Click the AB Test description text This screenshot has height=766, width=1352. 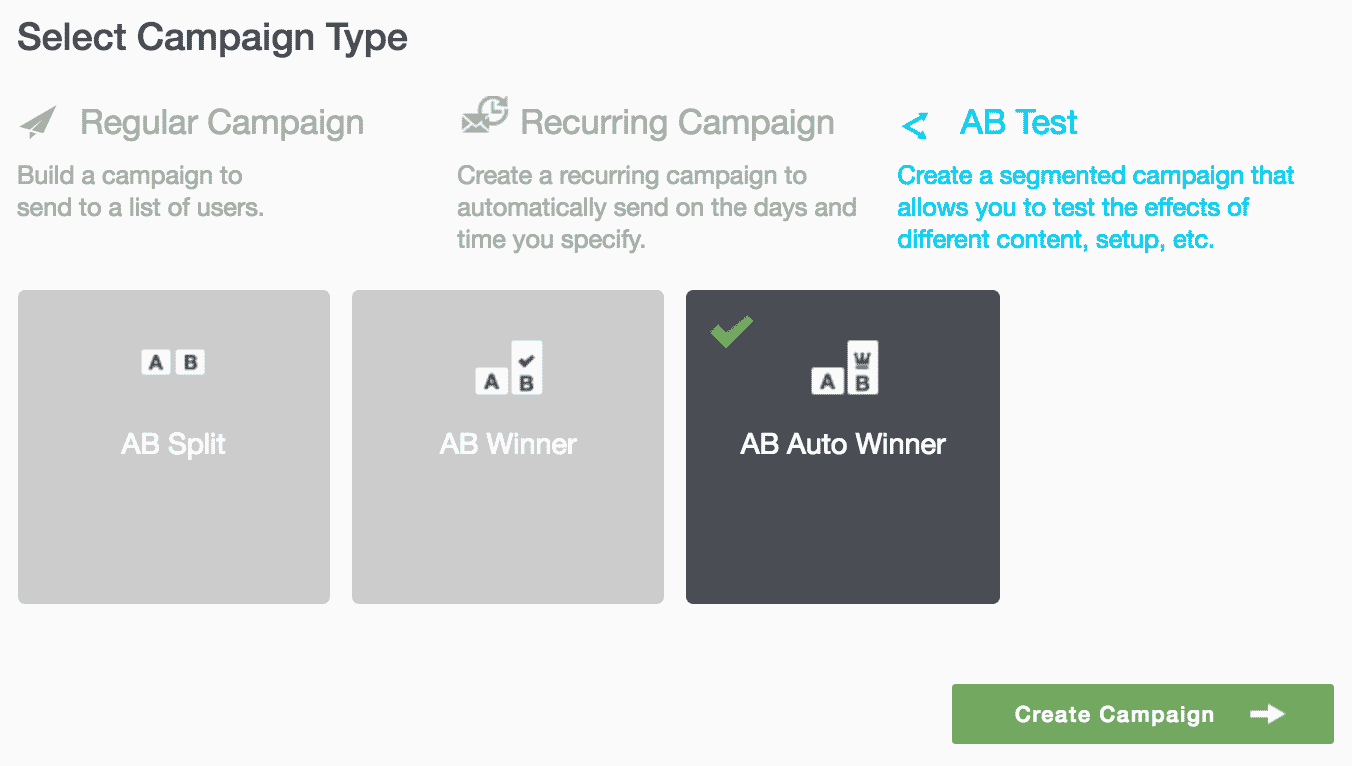coord(1094,208)
